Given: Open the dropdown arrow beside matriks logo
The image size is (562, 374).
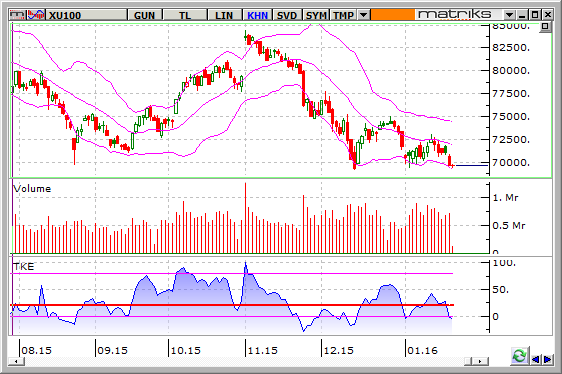Looking at the screenshot, I should [x=509, y=15].
